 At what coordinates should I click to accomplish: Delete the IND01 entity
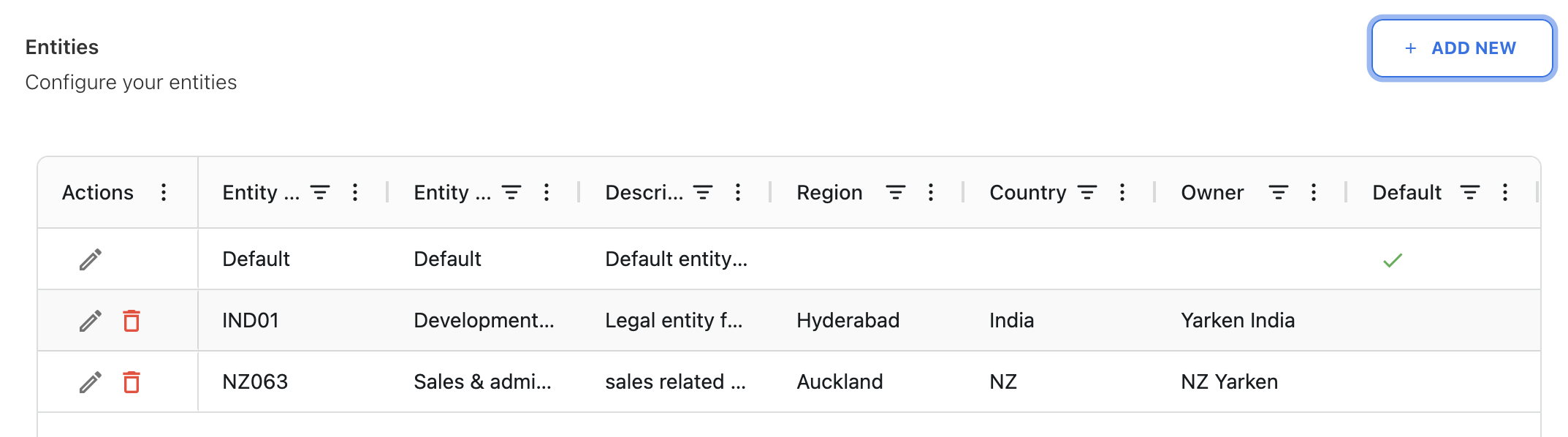pos(132,321)
